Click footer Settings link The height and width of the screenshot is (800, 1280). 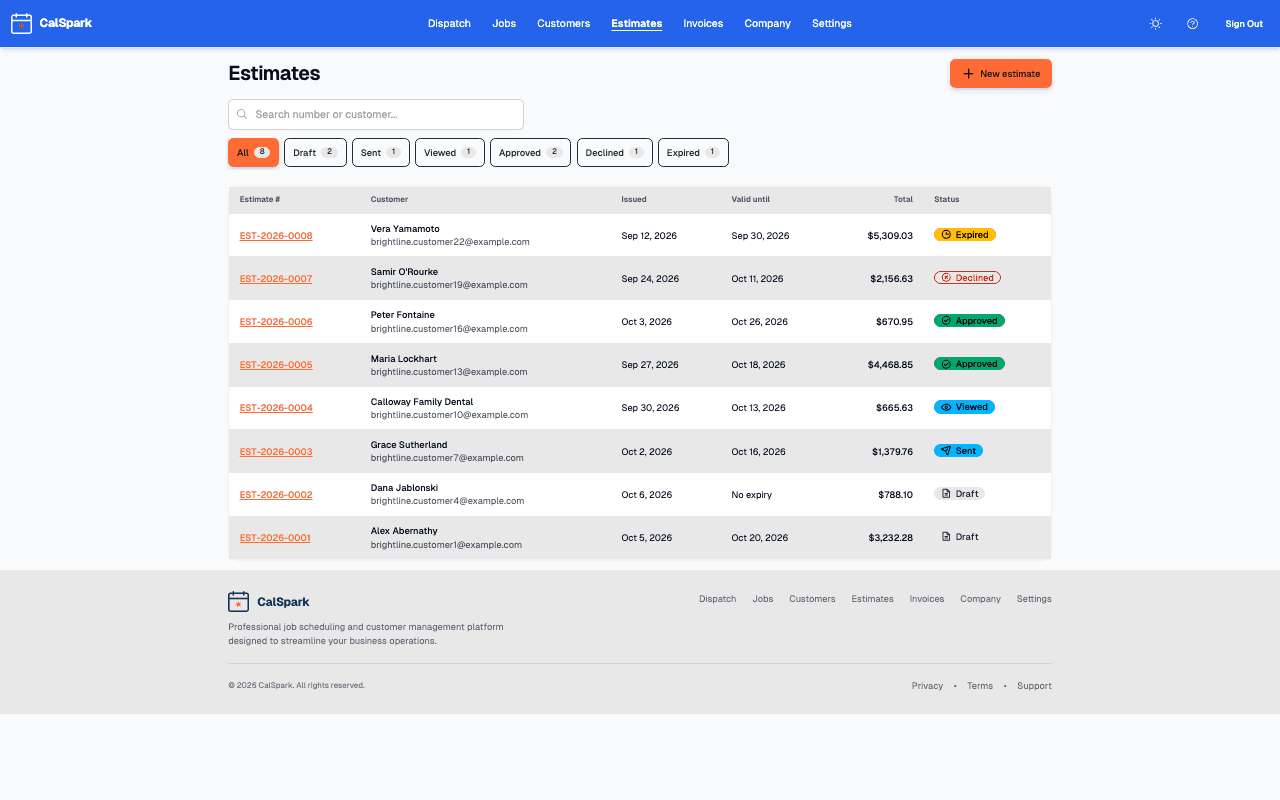pos(1034,599)
